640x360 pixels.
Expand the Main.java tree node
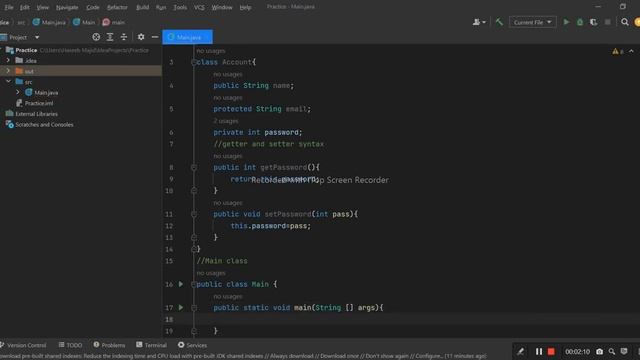pyautogui.click(x=18, y=92)
